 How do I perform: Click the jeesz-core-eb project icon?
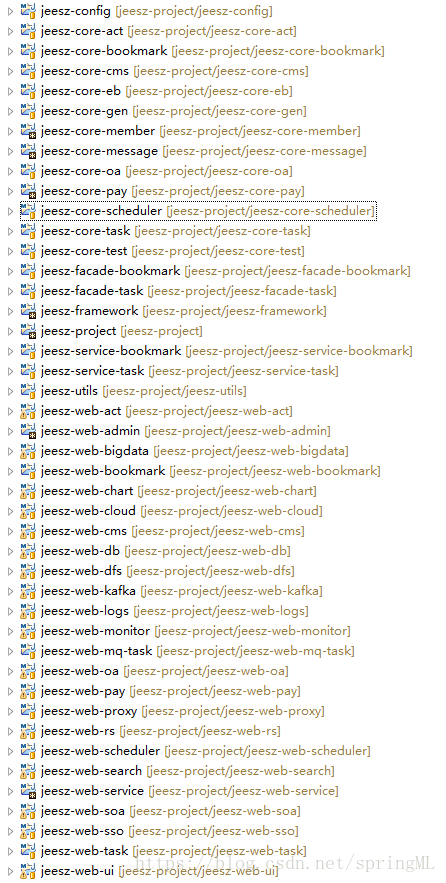28,91
